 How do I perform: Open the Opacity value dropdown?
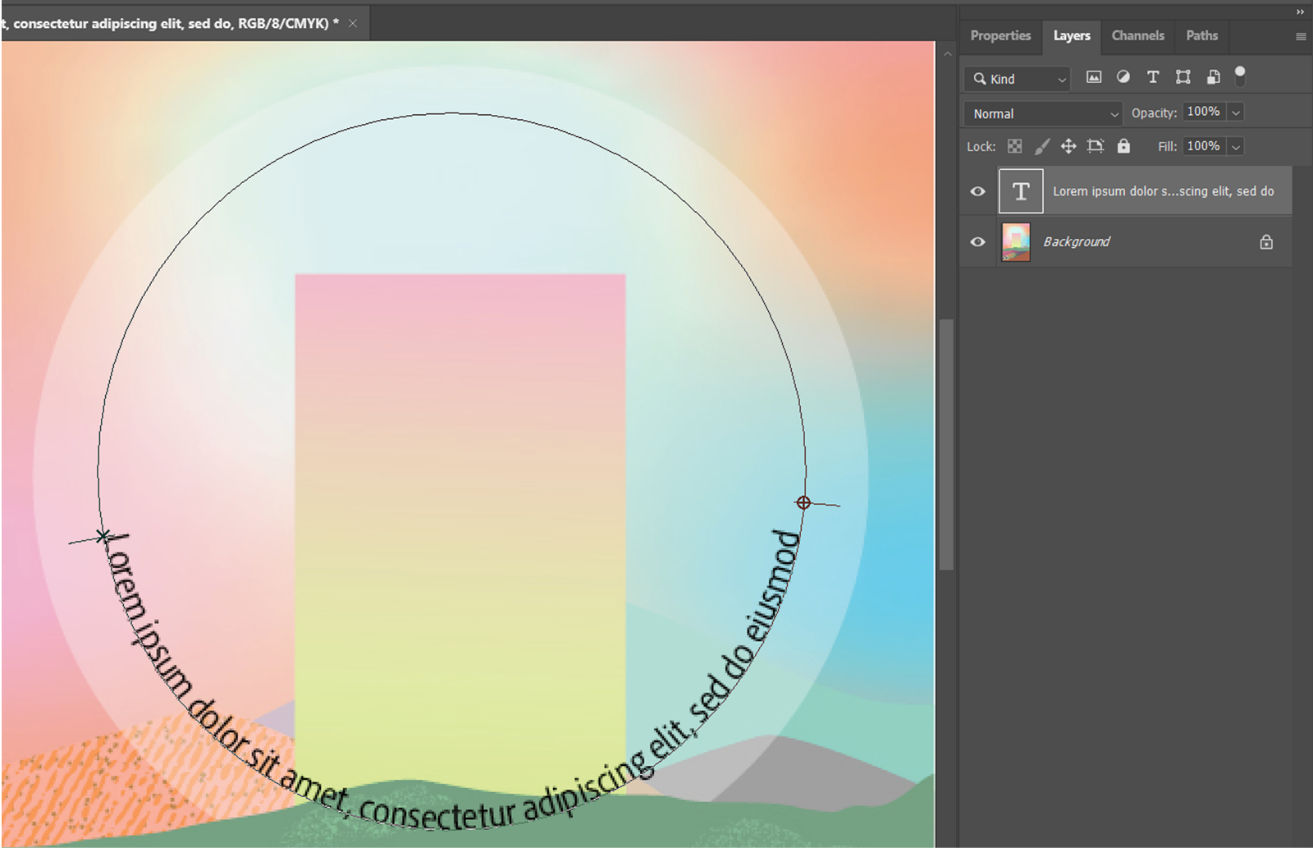(1235, 112)
